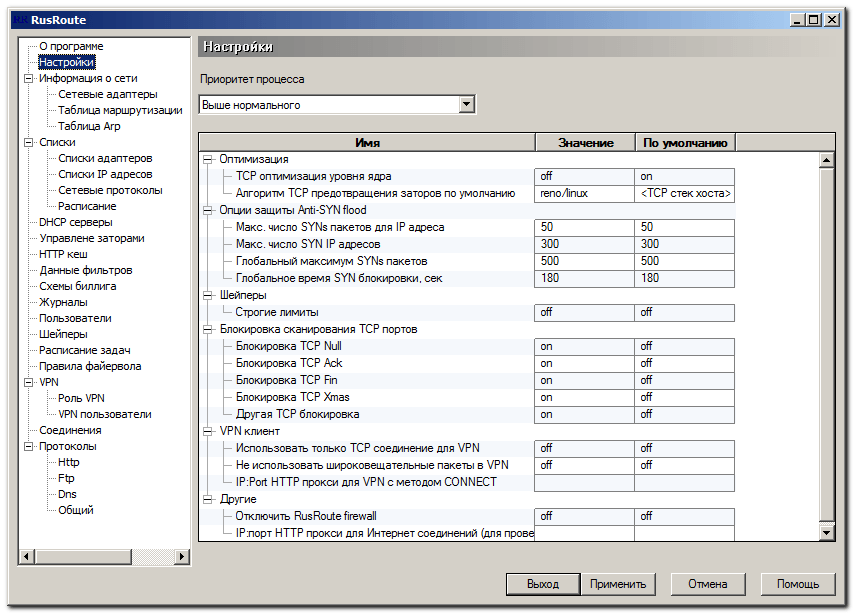
Task: Click the Применить button
Action: (617, 584)
